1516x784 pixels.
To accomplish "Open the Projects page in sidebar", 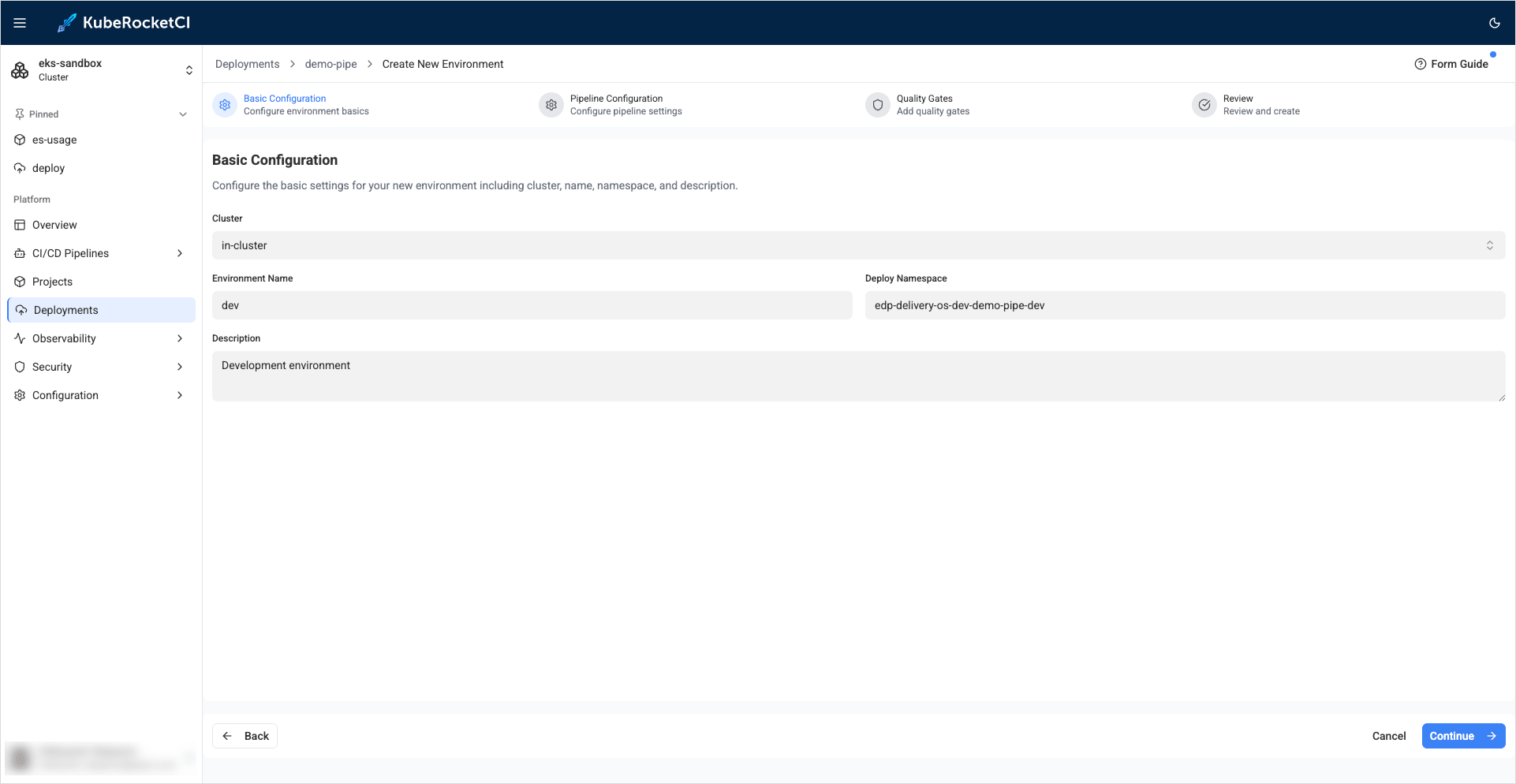I will coord(52,282).
